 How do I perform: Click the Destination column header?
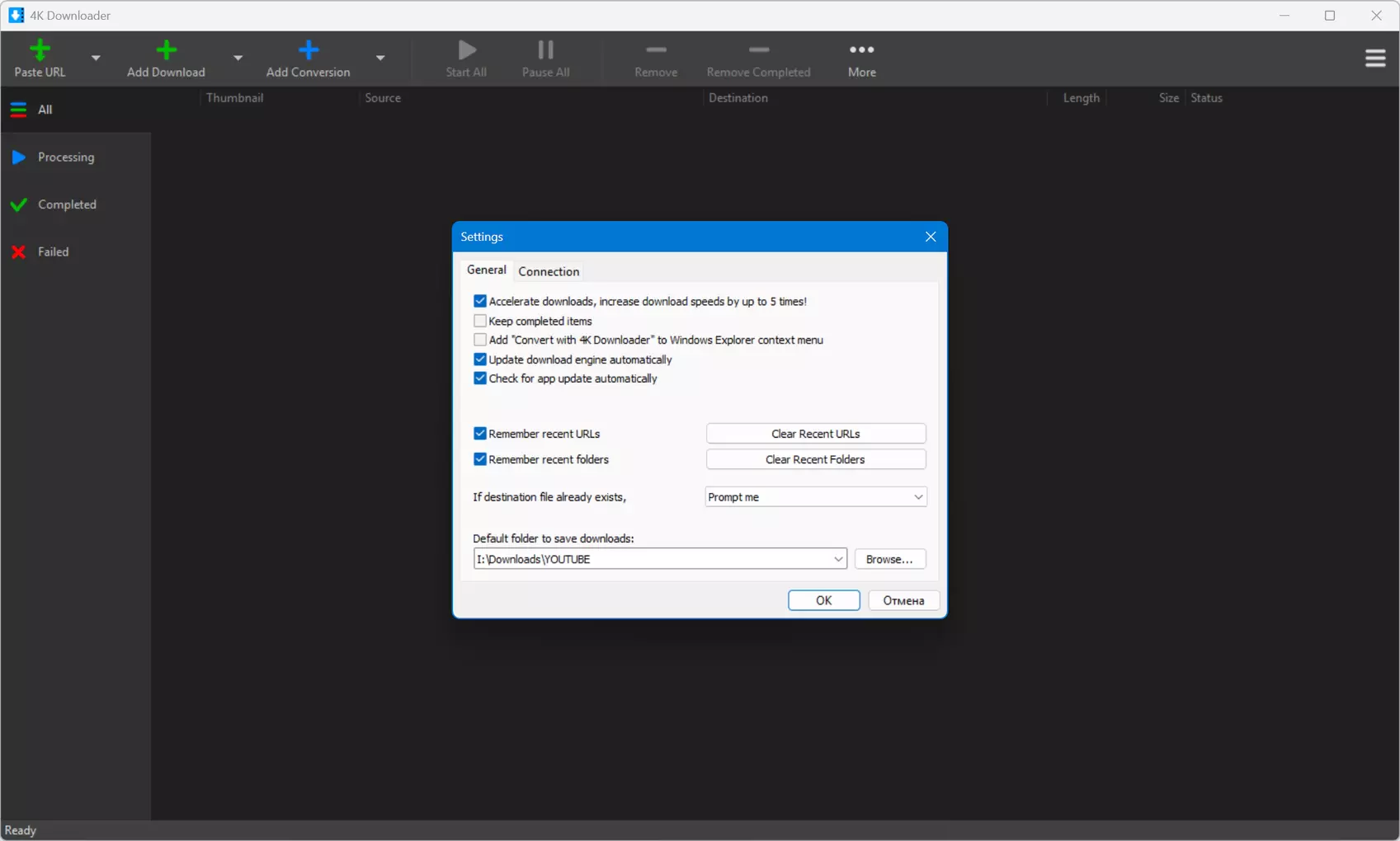coord(738,98)
